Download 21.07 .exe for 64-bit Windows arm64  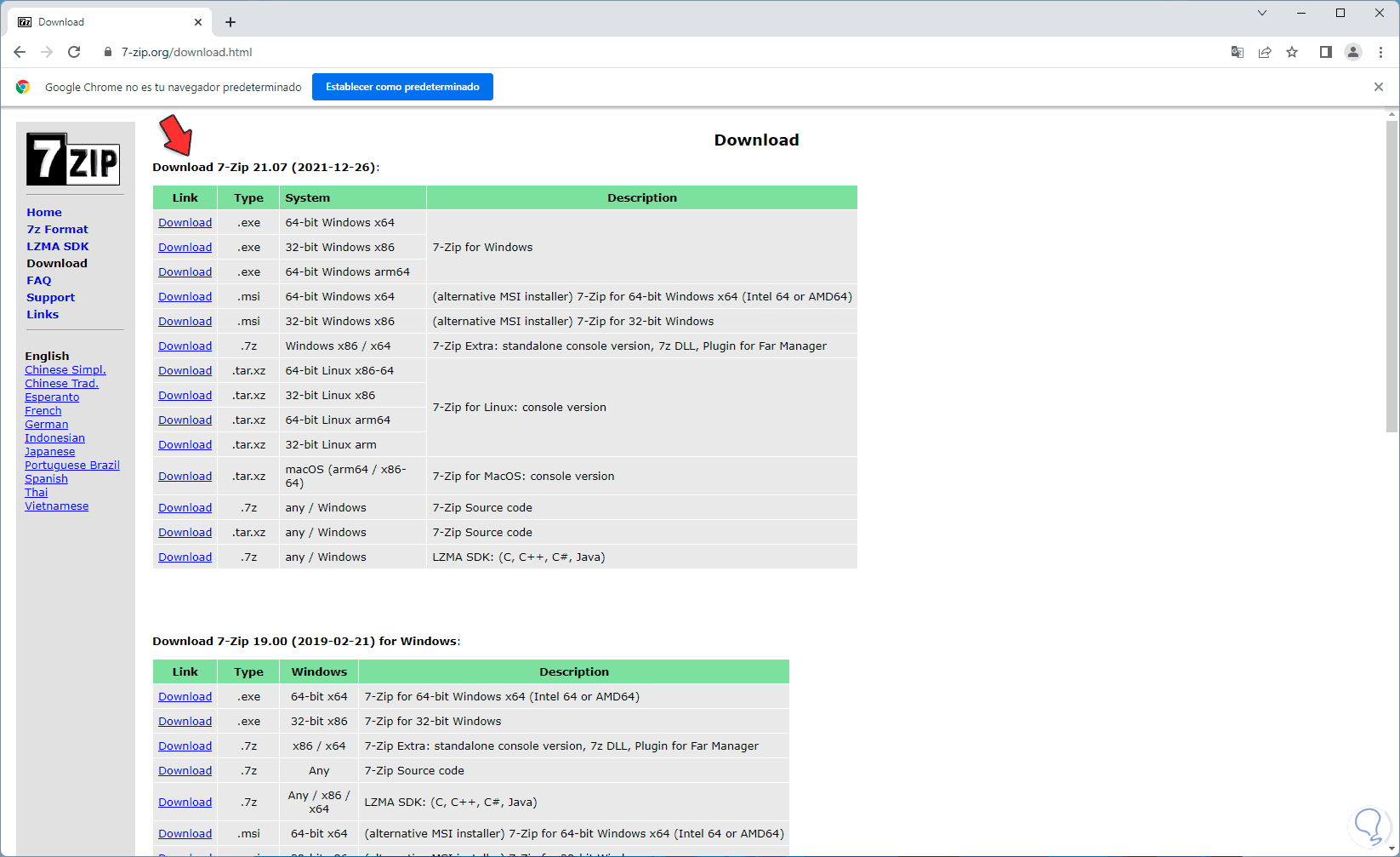click(185, 272)
